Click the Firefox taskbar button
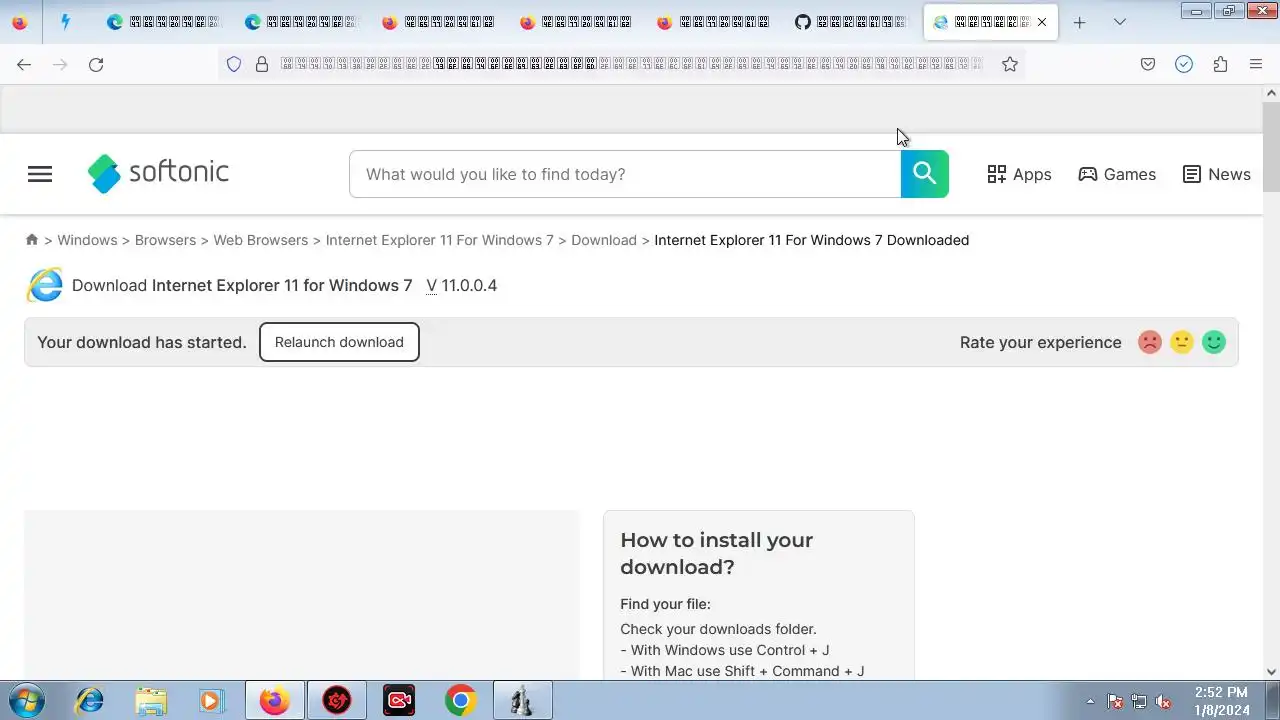The image size is (1280, 720). pos(275,701)
